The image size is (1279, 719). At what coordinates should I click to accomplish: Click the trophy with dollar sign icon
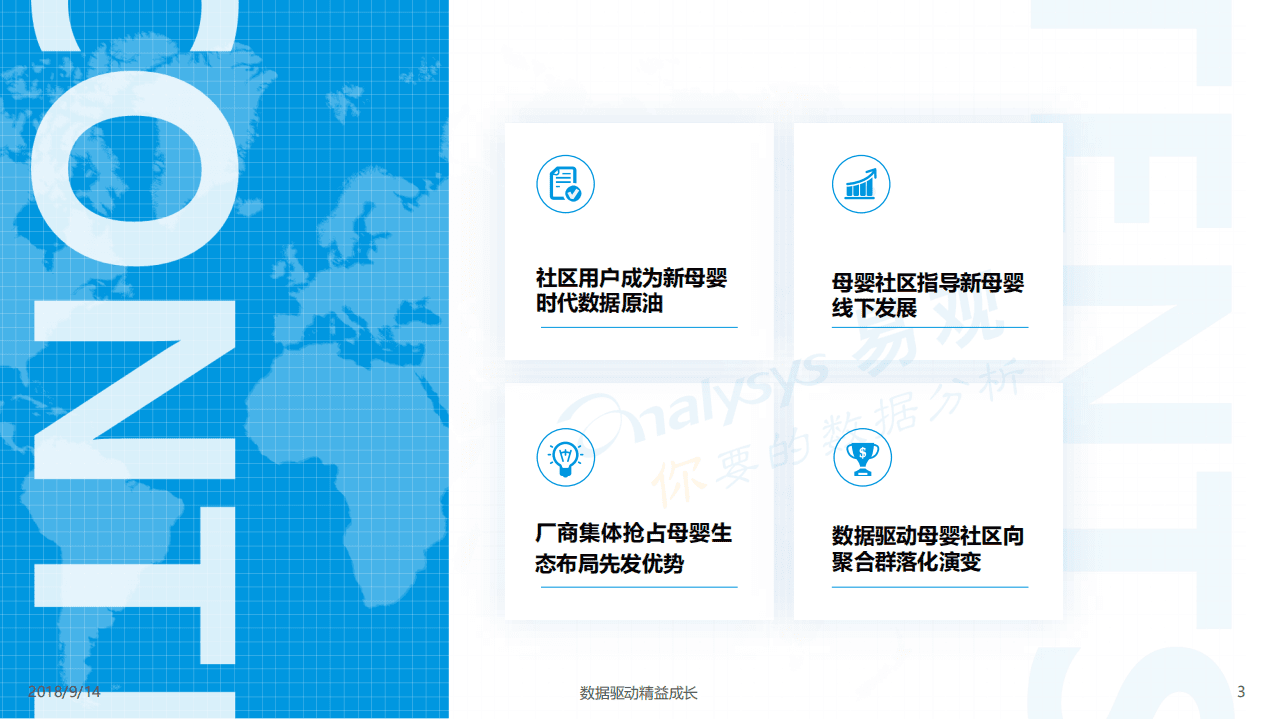861,456
